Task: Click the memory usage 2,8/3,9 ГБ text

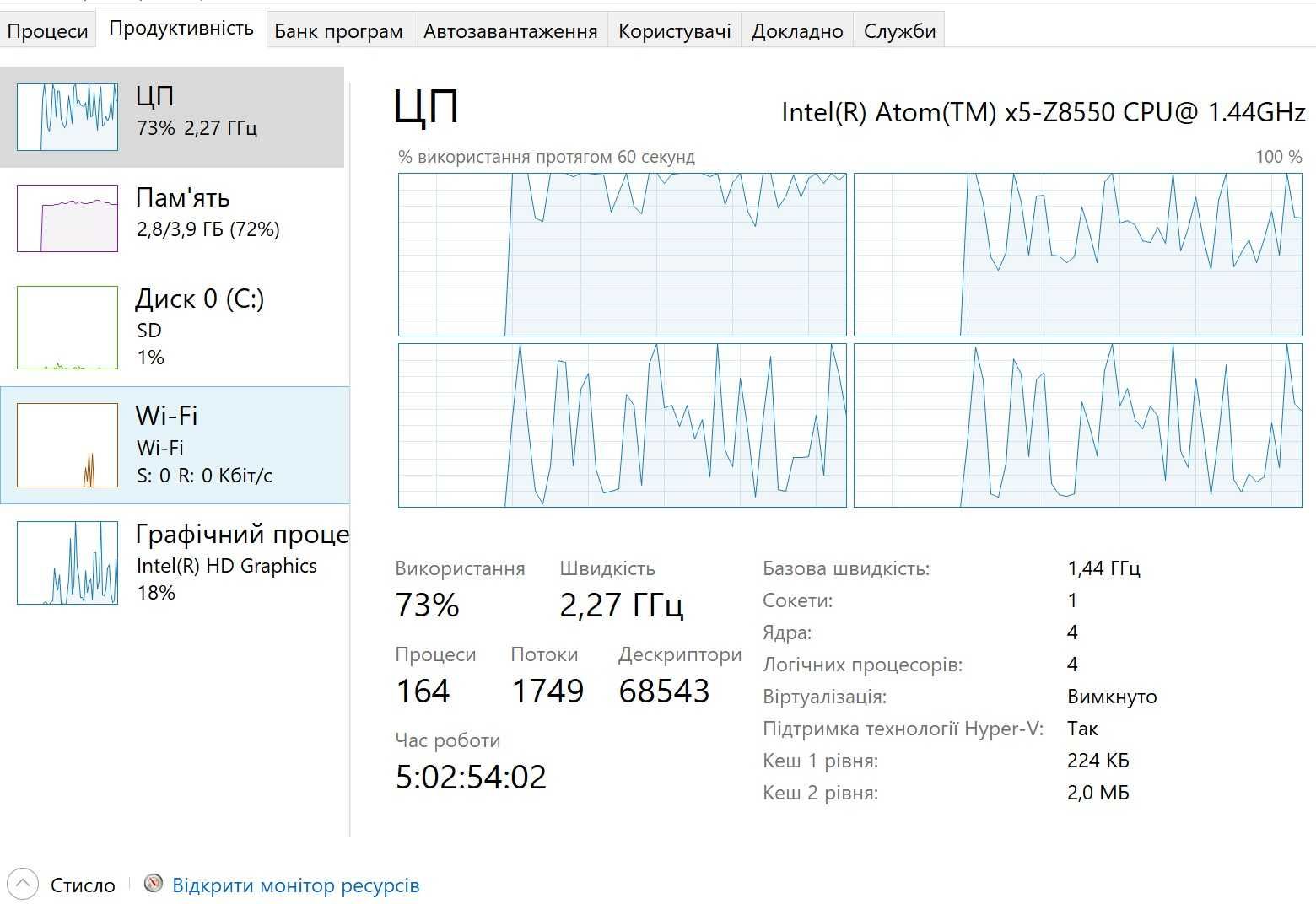Action: (x=208, y=229)
